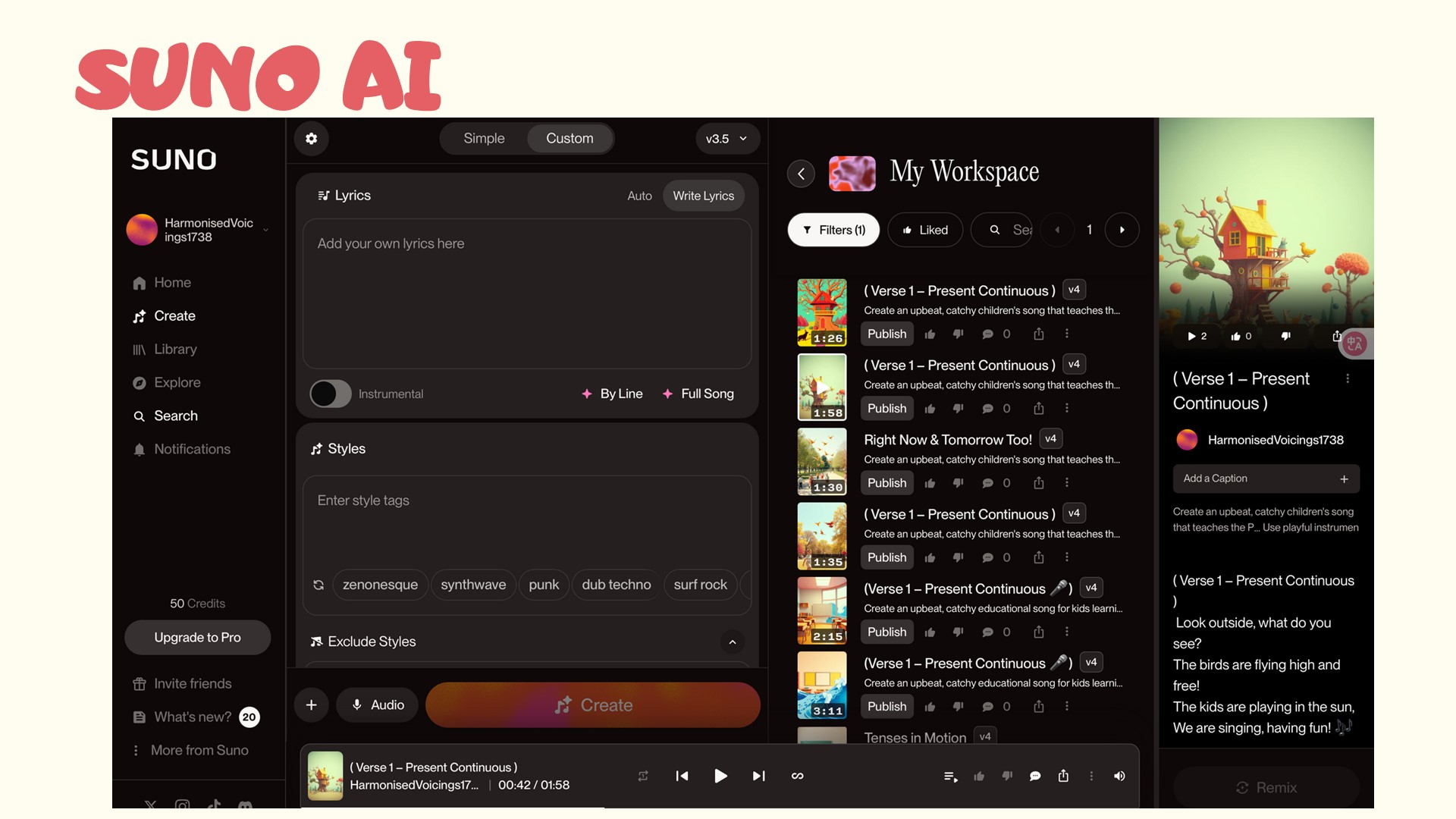The width and height of the screenshot is (1456, 819).
Task: Go to Home in the sidebar
Action: tap(162, 283)
